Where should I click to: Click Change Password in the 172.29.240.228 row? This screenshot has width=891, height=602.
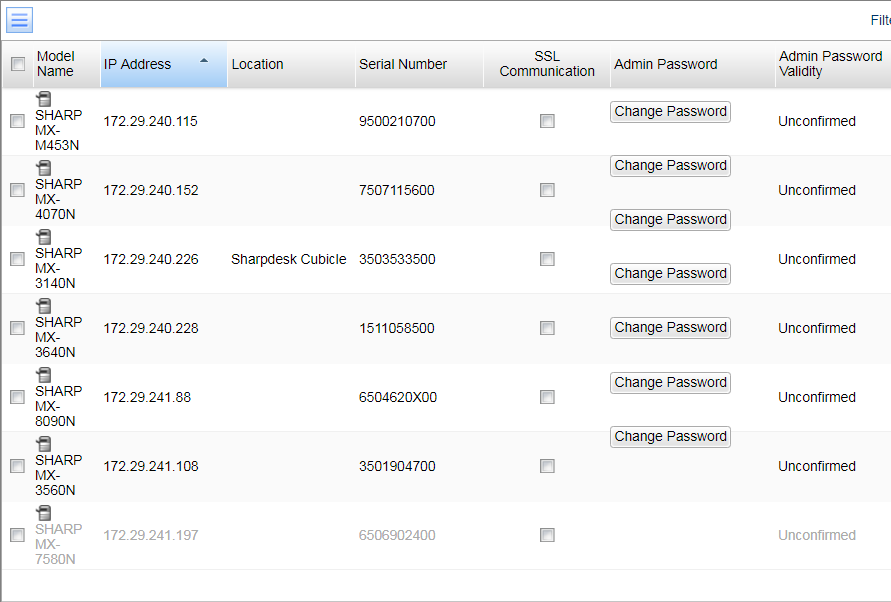(670, 328)
